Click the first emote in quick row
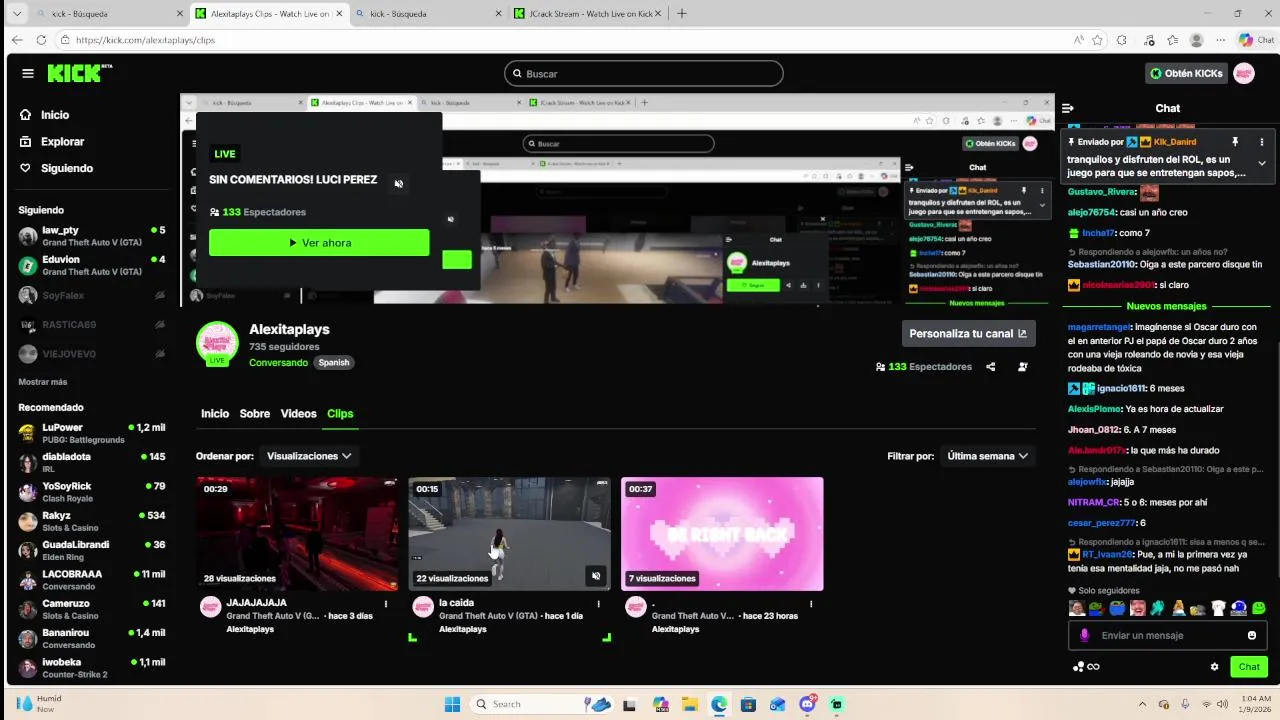The image size is (1280, 720). pos(1076,608)
